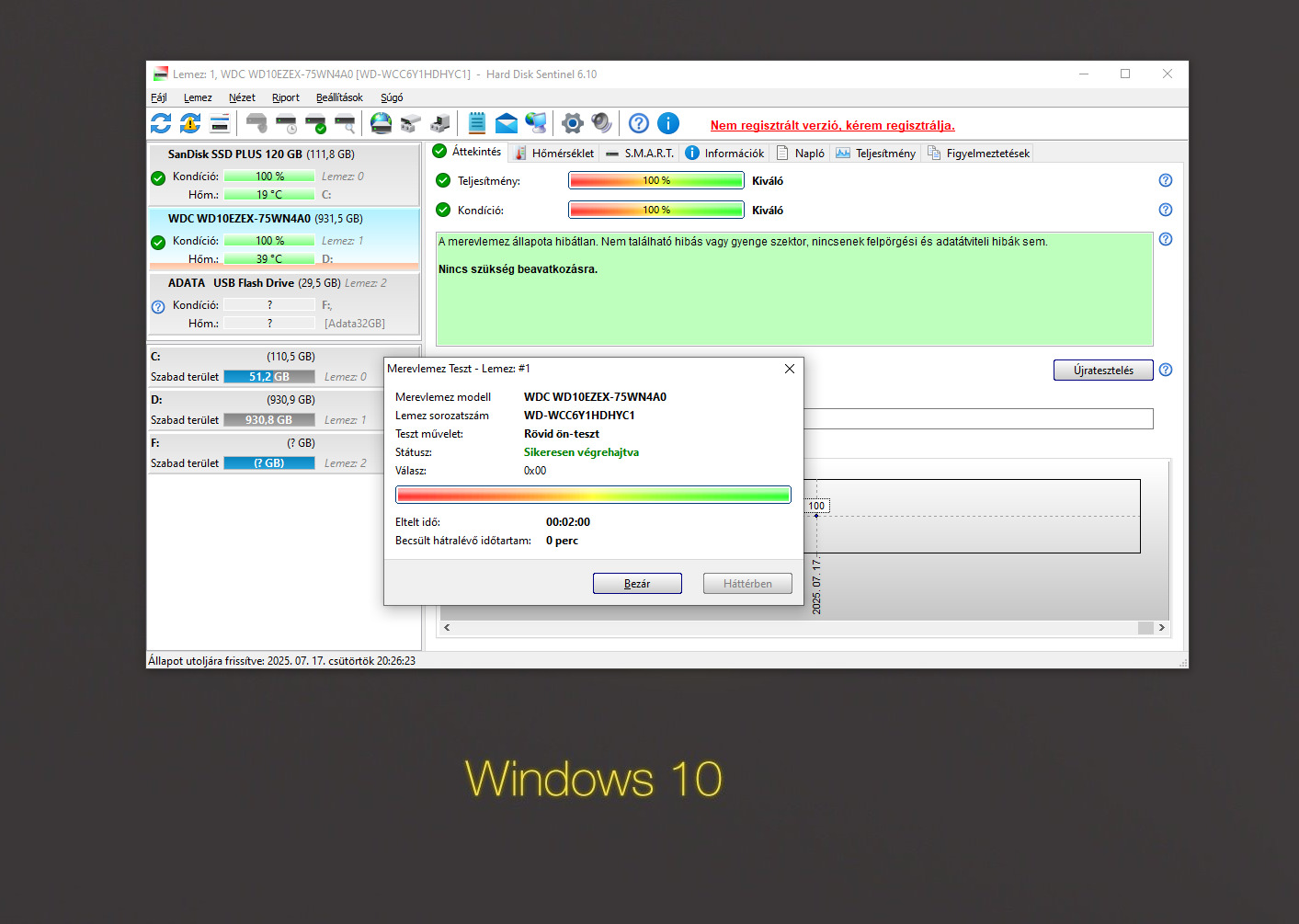Open the blue notepad report icon
Viewport: 1299px width, 924px height.
coord(476,123)
